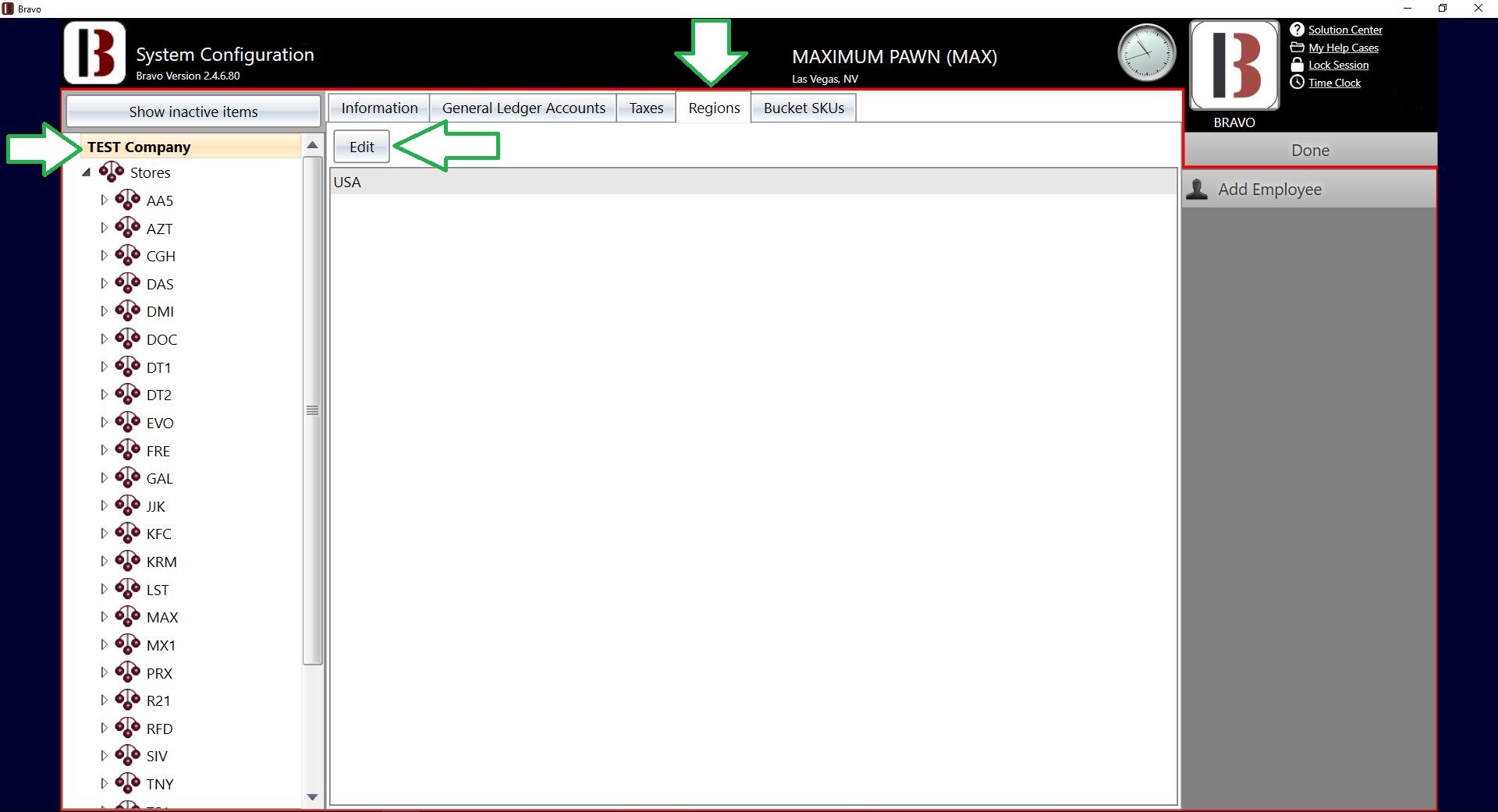Expand the R21 store node
The width and height of the screenshot is (1498, 812).
(x=104, y=700)
